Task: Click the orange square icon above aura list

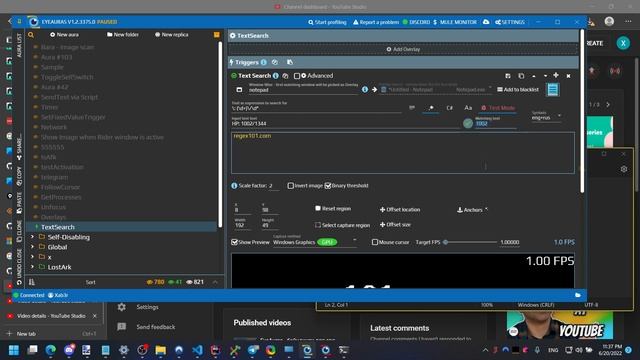Action: [217, 35]
